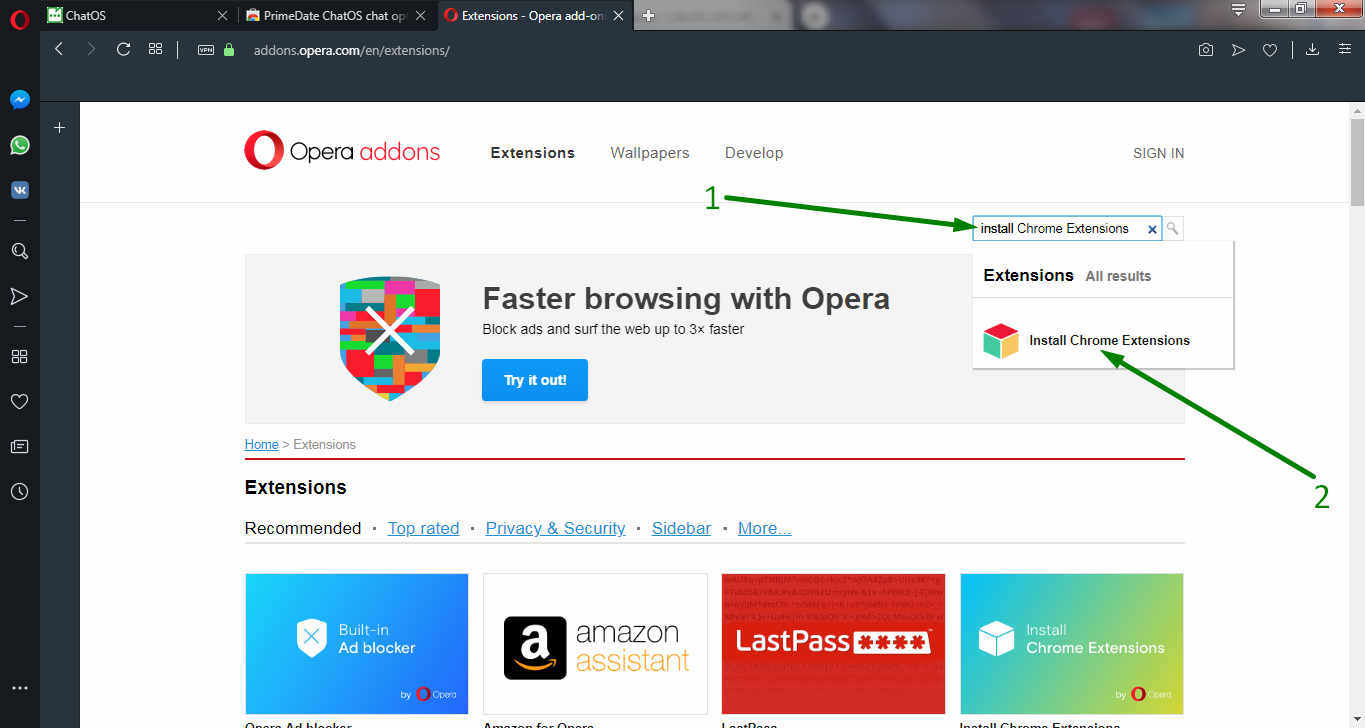Open Speed Dial from the sidebar
The image size is (1365, 728).
click(x=19, y=356)
